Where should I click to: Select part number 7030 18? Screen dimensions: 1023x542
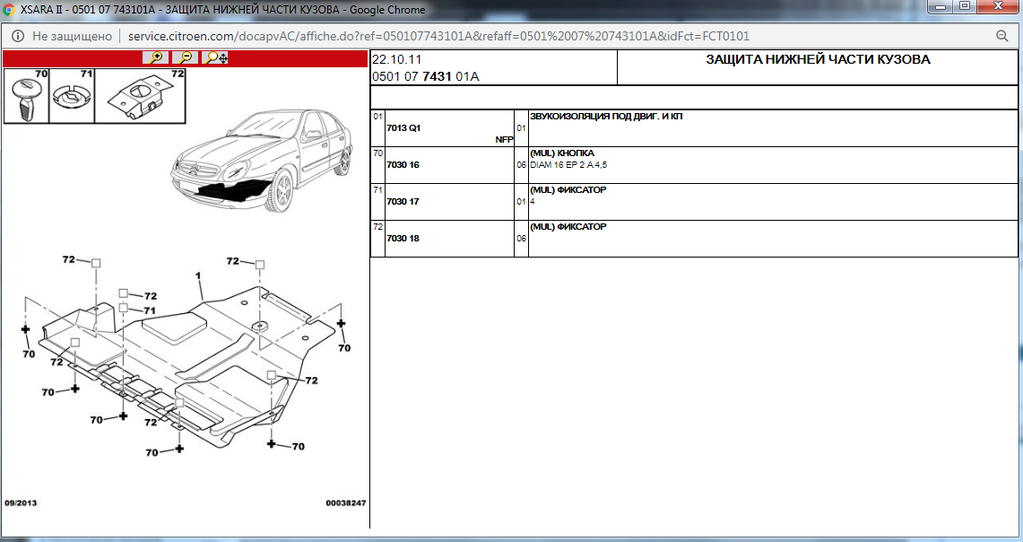pyautogui.click(x=403, y=238)
